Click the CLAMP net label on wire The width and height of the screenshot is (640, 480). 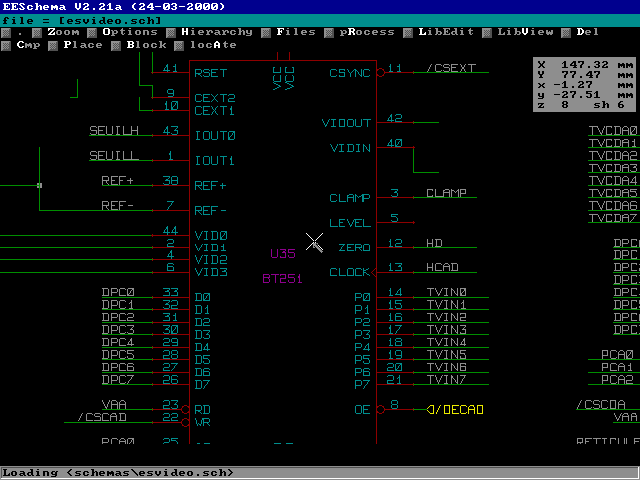coord(447,193)
